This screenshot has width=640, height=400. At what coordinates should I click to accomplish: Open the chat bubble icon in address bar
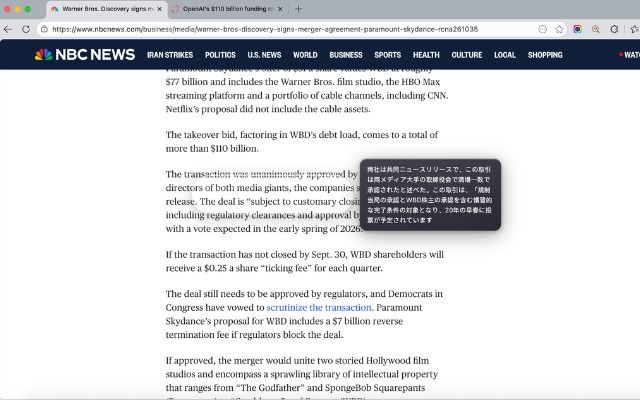click(542, 29)
